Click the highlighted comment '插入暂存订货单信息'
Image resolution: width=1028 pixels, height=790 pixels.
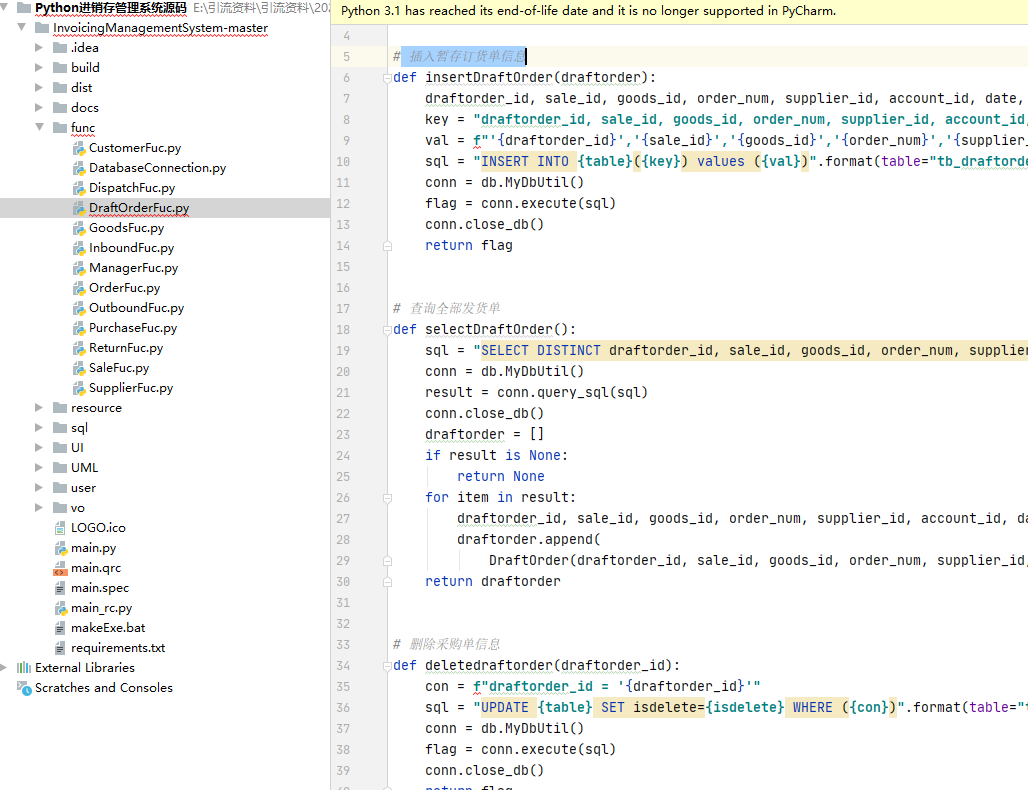(x=467, y=56)
